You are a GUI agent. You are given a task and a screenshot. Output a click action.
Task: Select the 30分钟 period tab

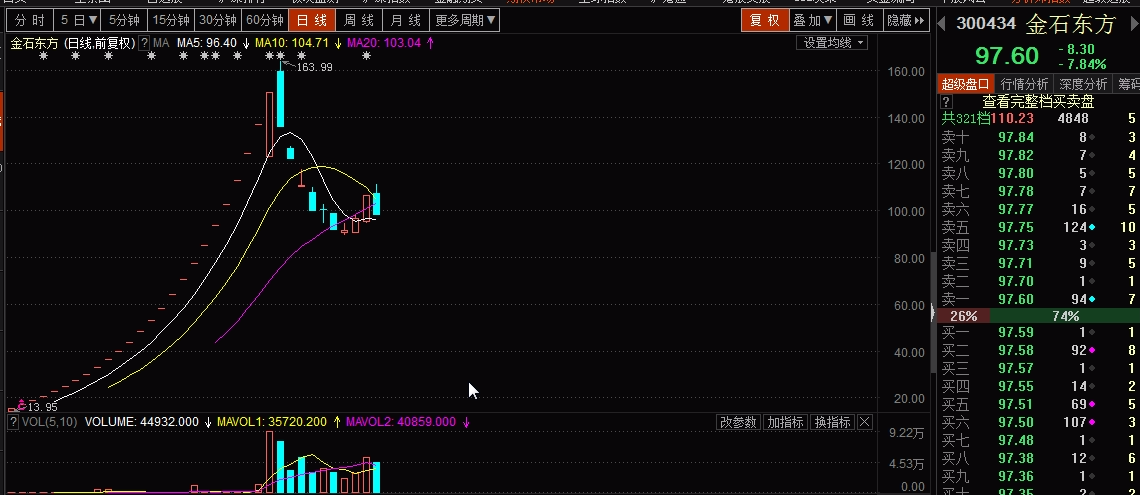tap(218, 20)
